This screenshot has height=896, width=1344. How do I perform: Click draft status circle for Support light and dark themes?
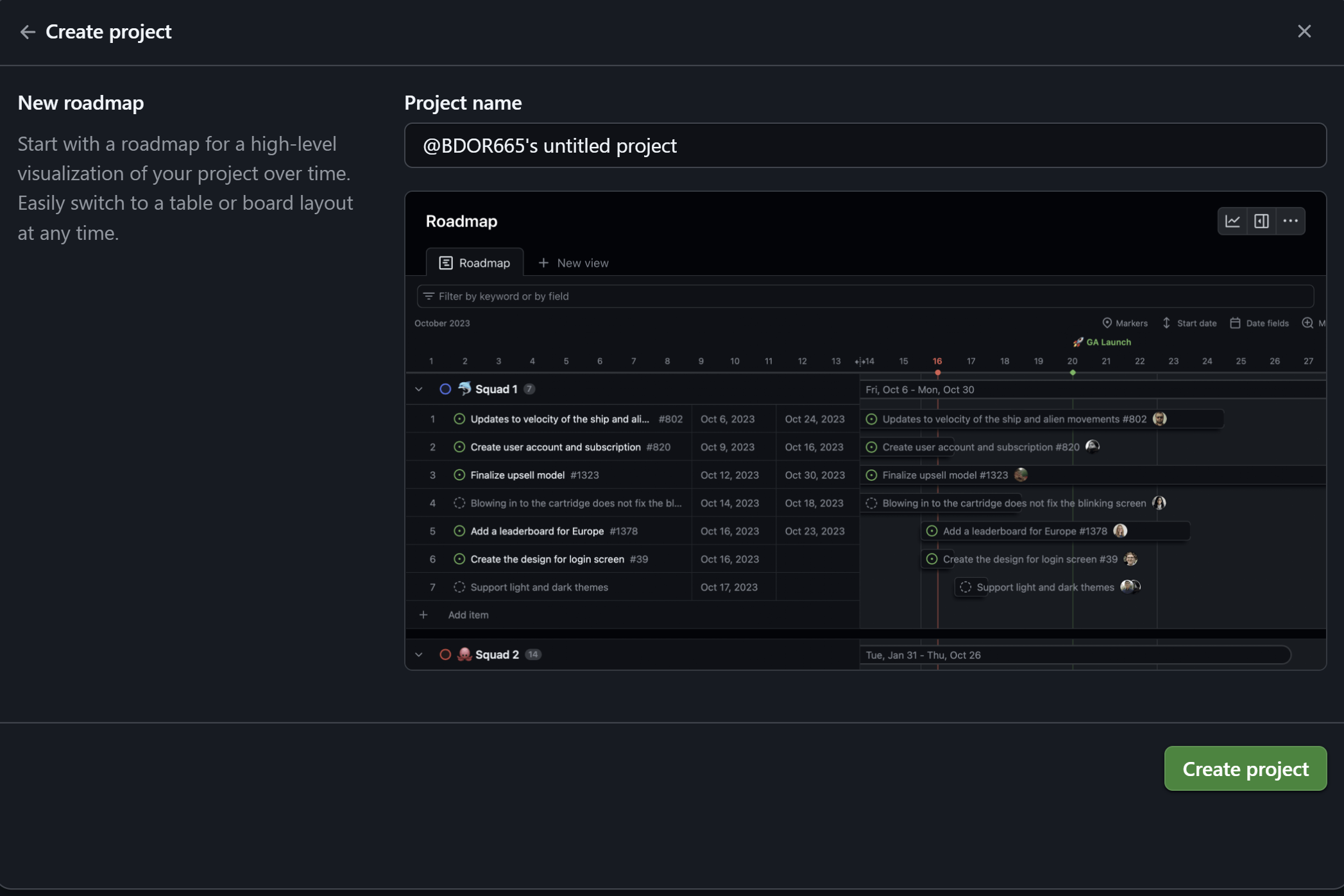459,587
